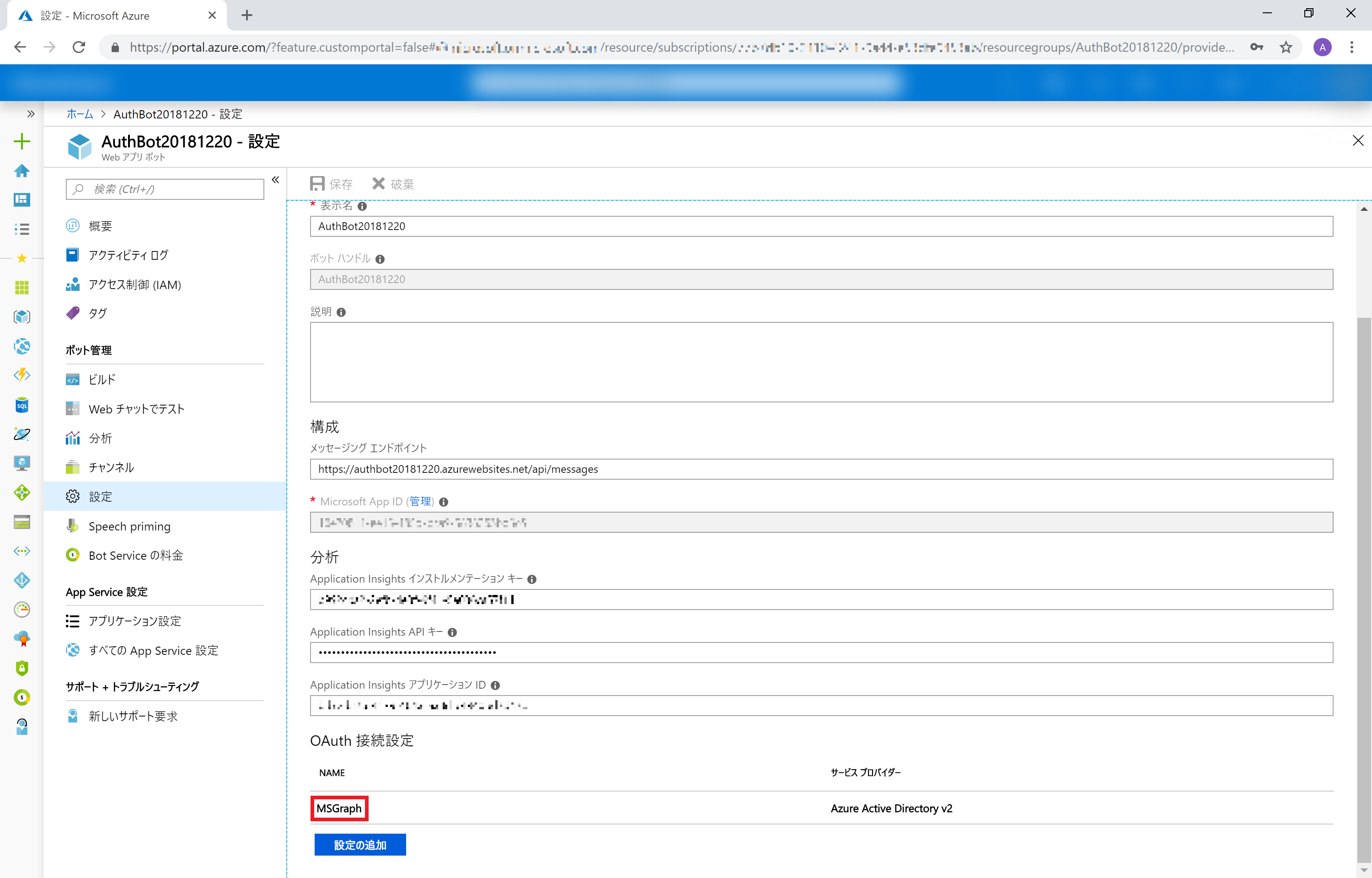Image resolution: width=1372 pixels, height=878 pixels.
Task: Collapse the resource menu with double chevron
Action: 275,180
